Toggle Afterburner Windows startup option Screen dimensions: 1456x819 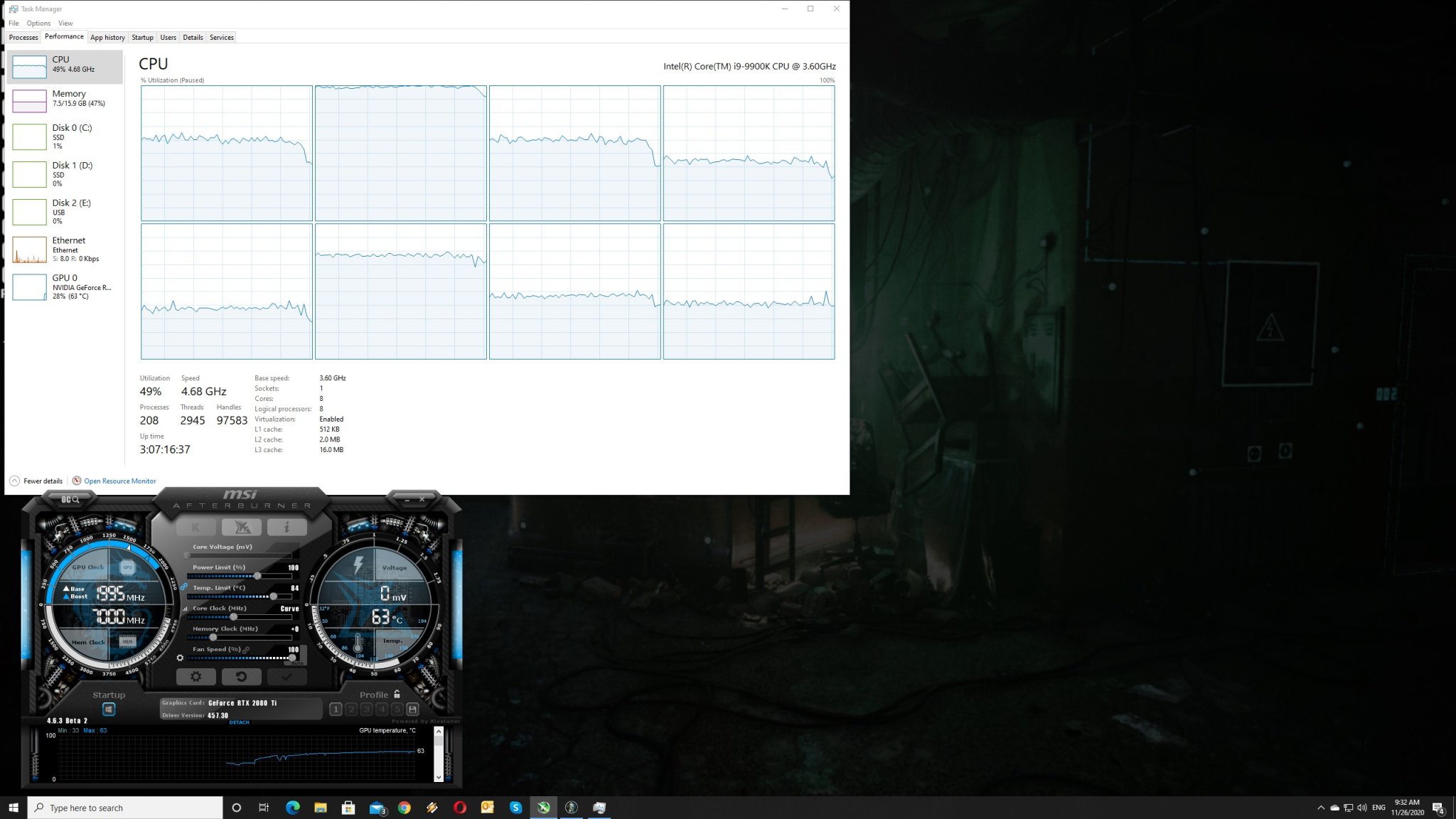tap(108, 709)
